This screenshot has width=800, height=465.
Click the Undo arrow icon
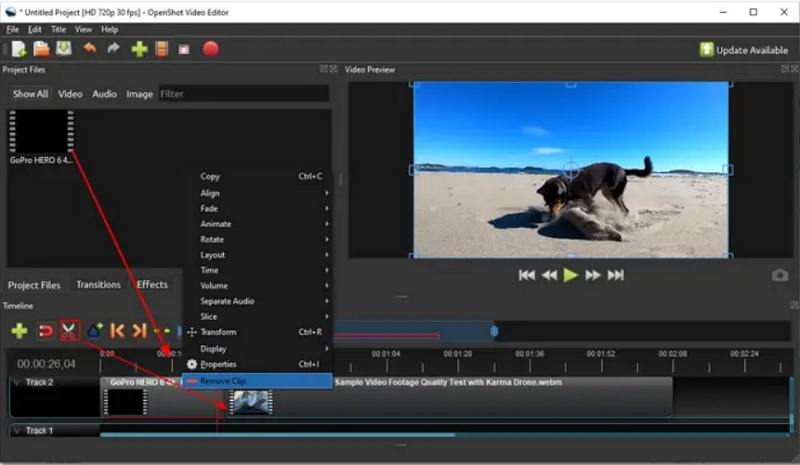pos(90,48)
